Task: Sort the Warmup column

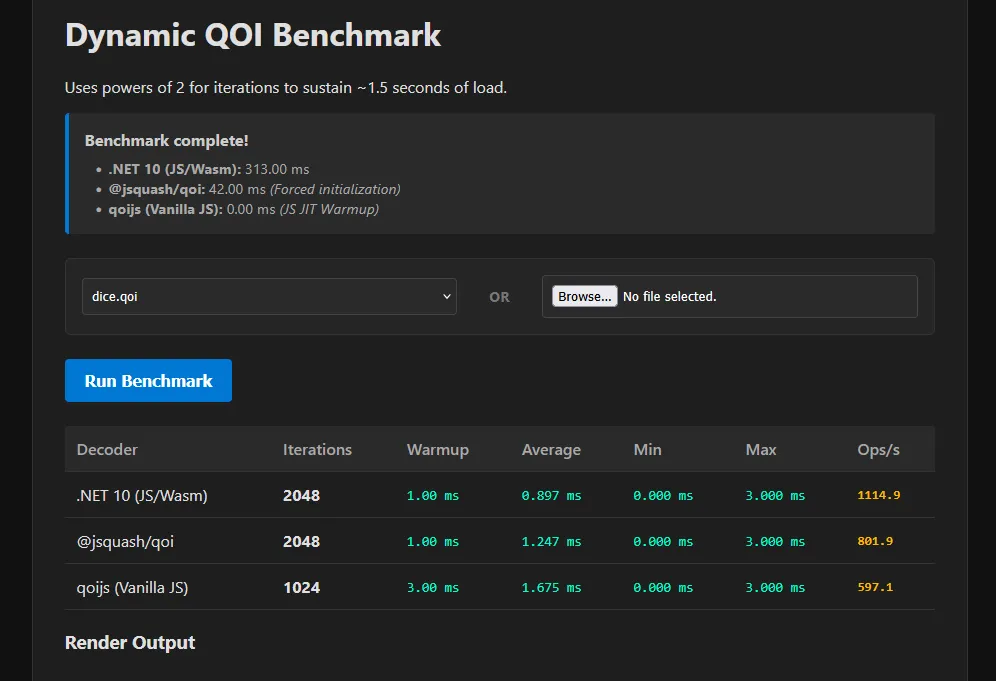Action: point(437,449)
